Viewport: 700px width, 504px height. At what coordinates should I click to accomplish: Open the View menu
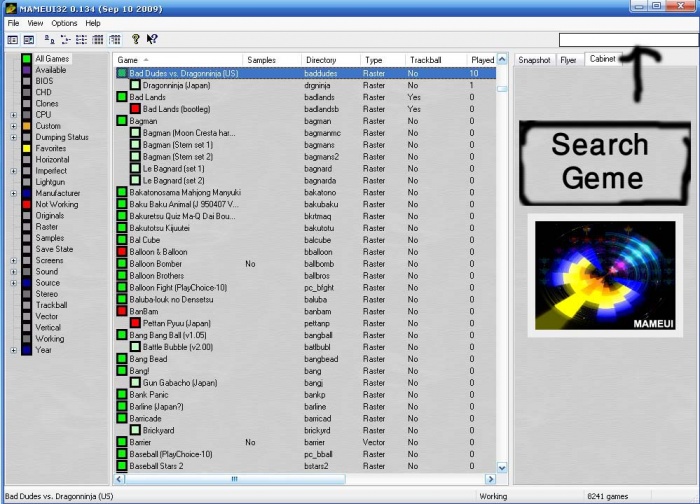tap(35, 23)
